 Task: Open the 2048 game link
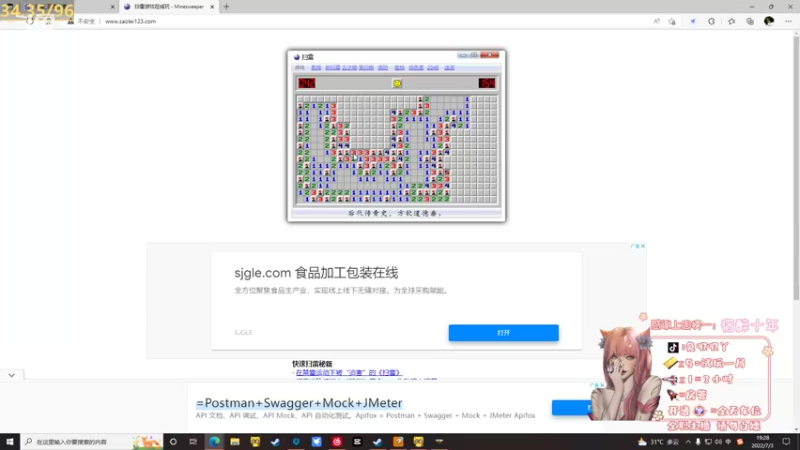[433, 67]
